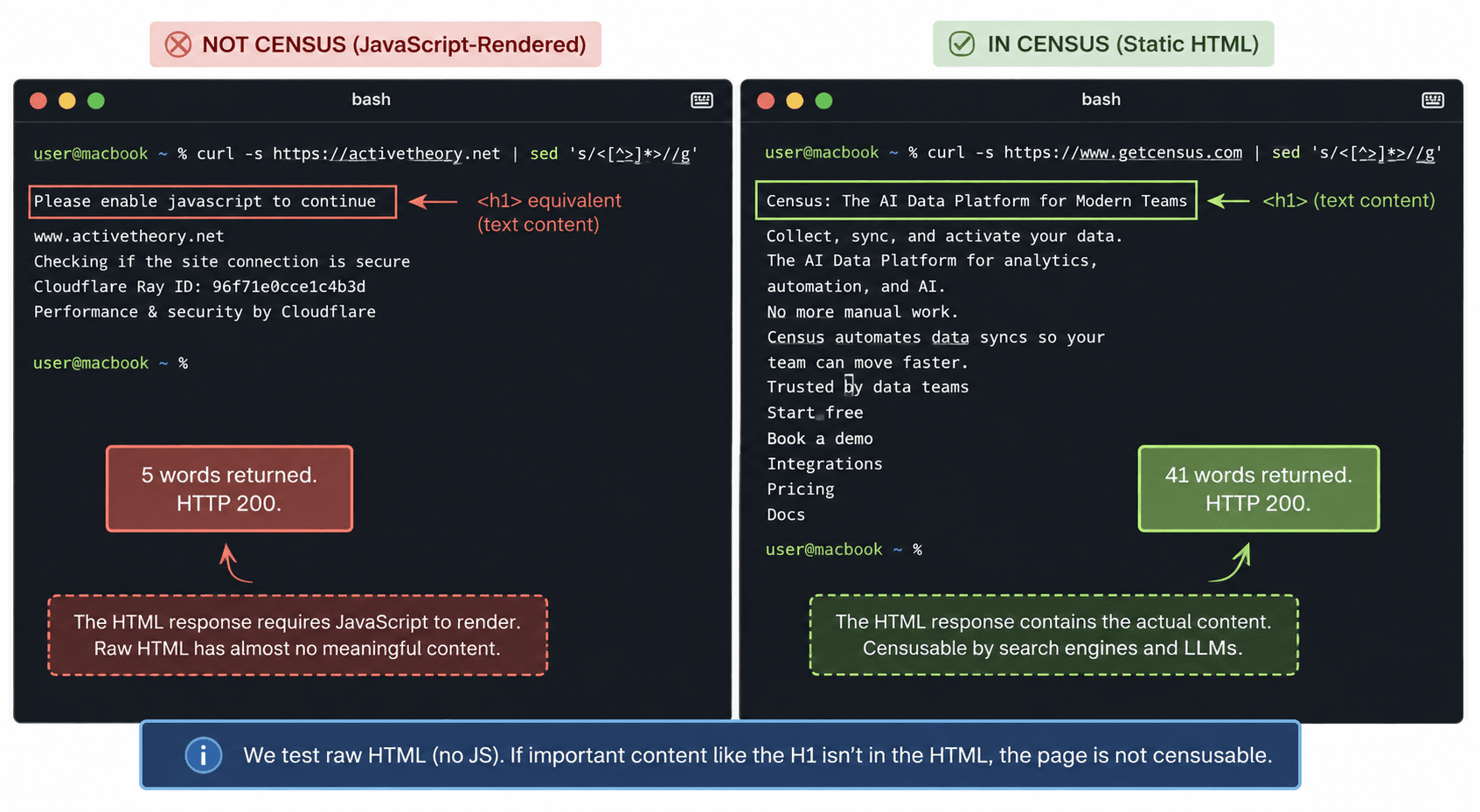Click 'Collect, sync, and activate your data.' line
This screenshot has width=1480, height=812.
click(944, 236)
